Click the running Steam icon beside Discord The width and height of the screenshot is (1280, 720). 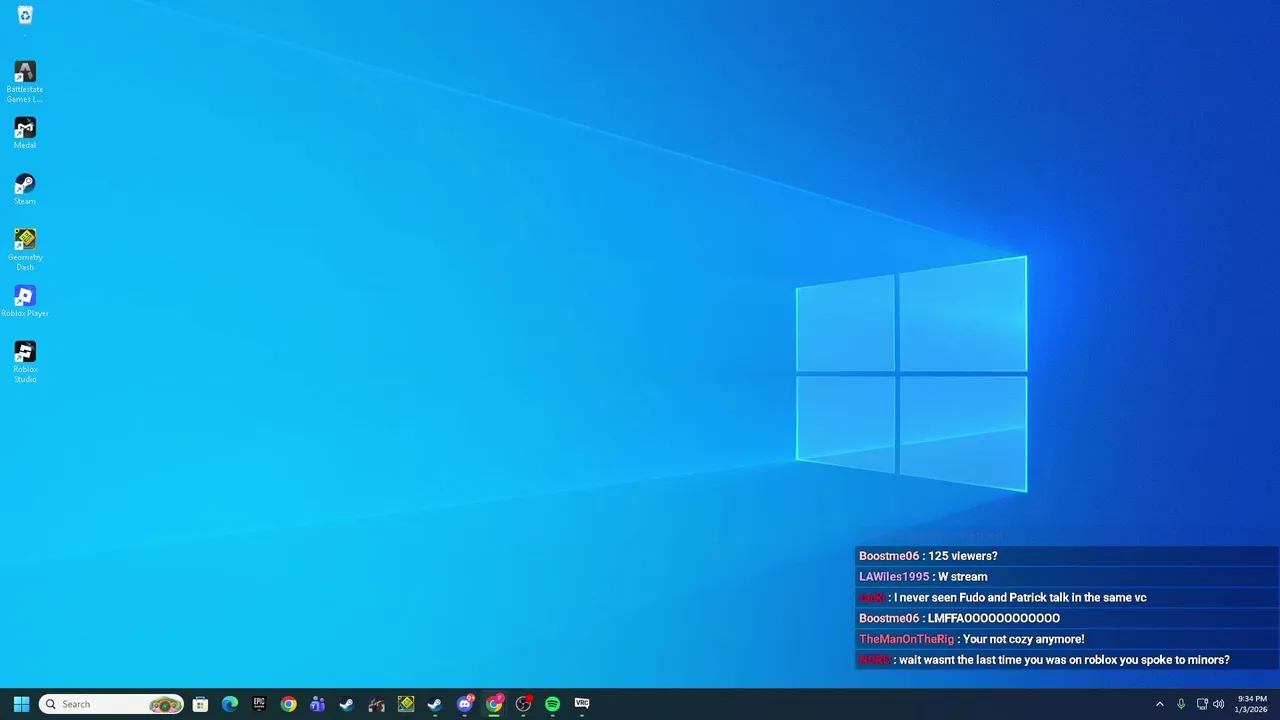tap(435, 704)
